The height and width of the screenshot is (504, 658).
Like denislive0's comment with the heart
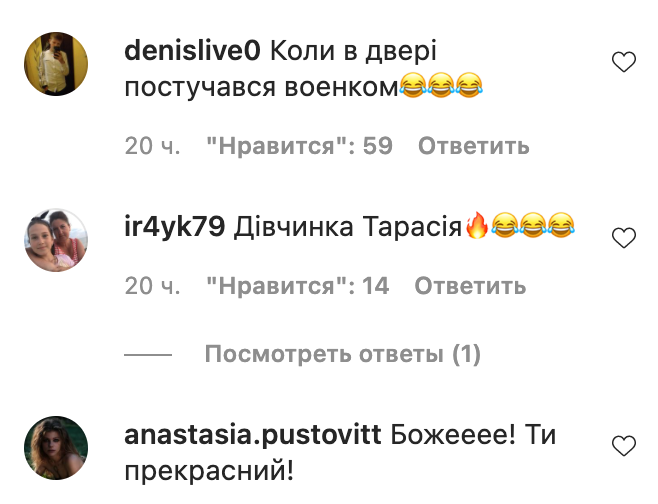tap(624, 62)
